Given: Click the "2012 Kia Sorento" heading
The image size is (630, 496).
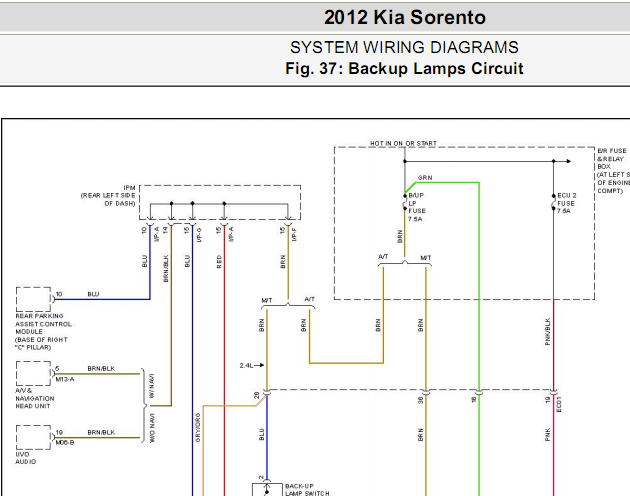Looking at the screenshot, I should [x=405, y=17].
